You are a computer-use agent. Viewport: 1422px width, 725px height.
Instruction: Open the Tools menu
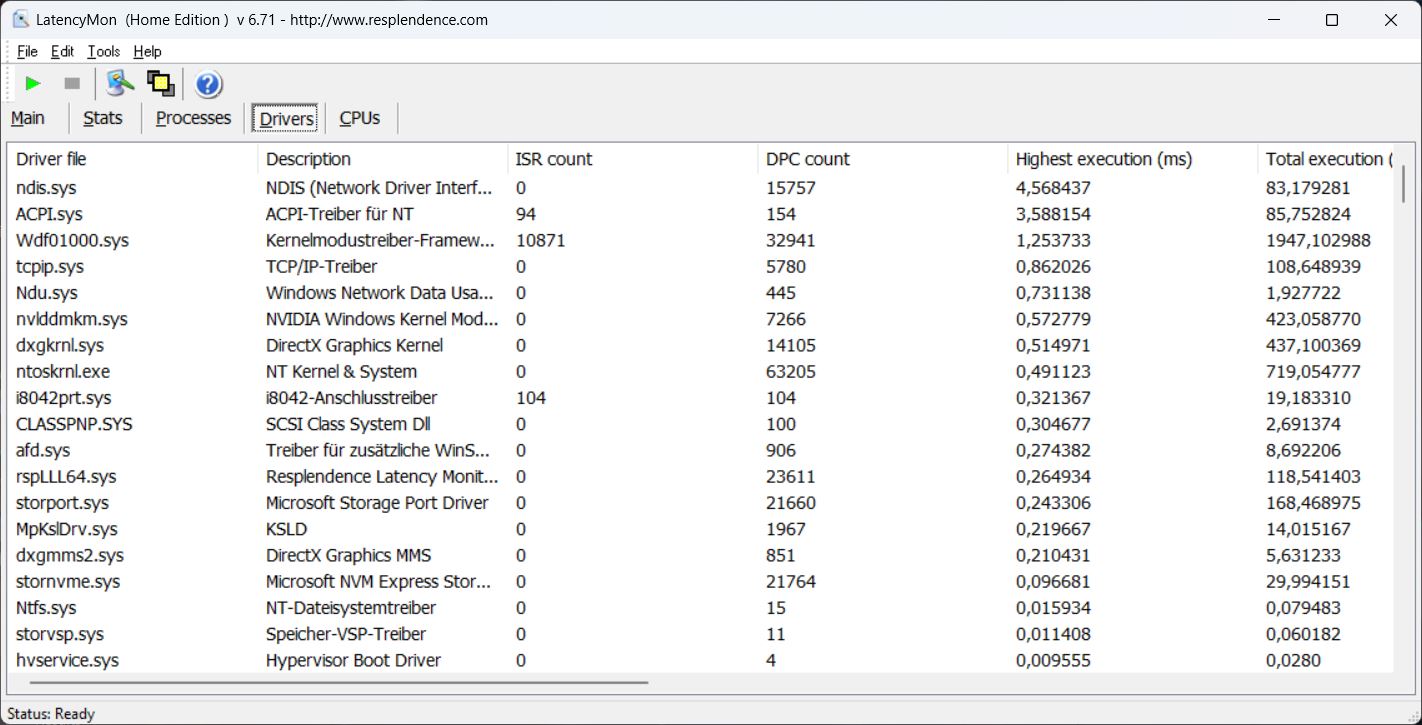click(x=103, y=52)
